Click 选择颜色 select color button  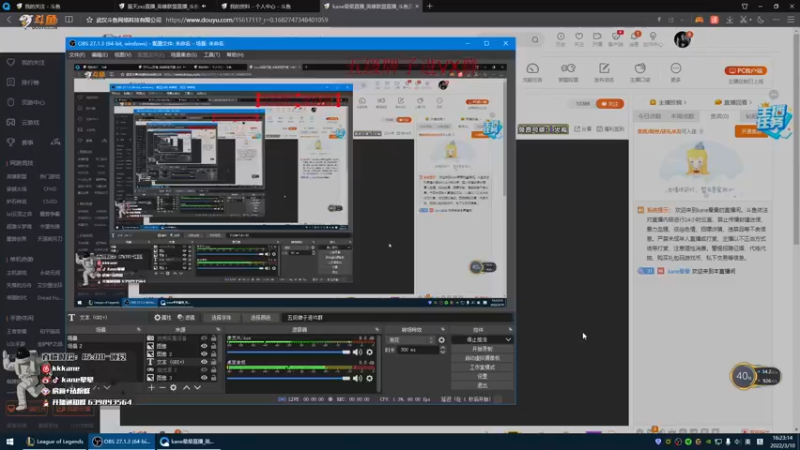tap(260, 317)
